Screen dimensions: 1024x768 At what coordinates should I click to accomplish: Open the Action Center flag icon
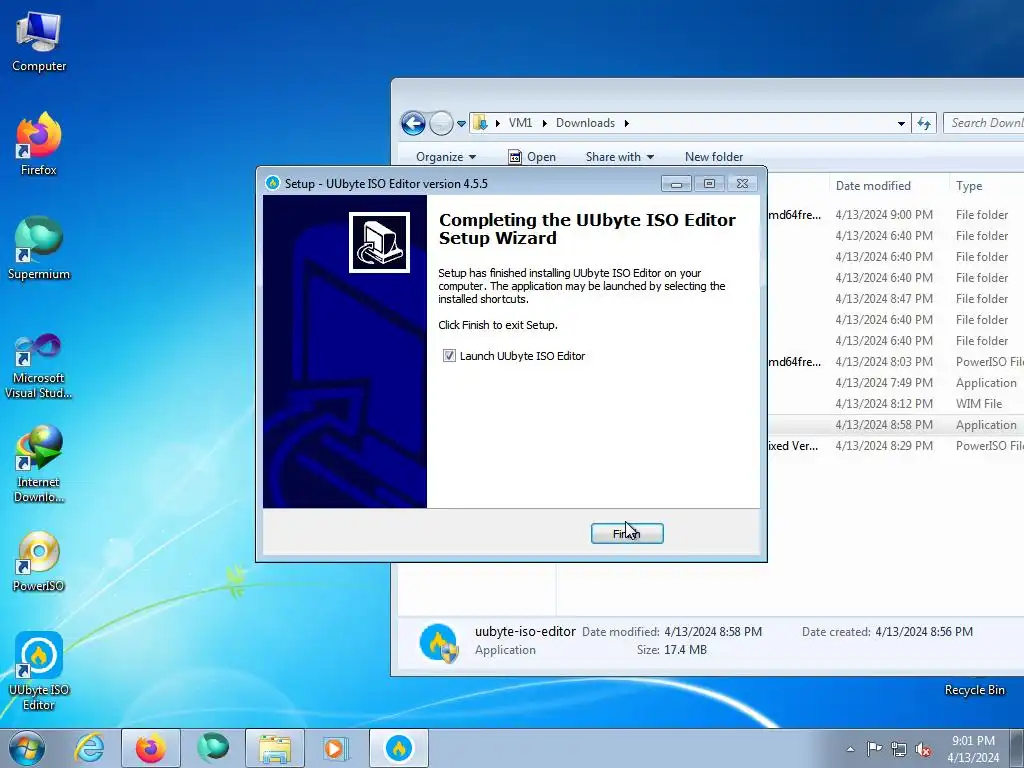tap(874, 749)
